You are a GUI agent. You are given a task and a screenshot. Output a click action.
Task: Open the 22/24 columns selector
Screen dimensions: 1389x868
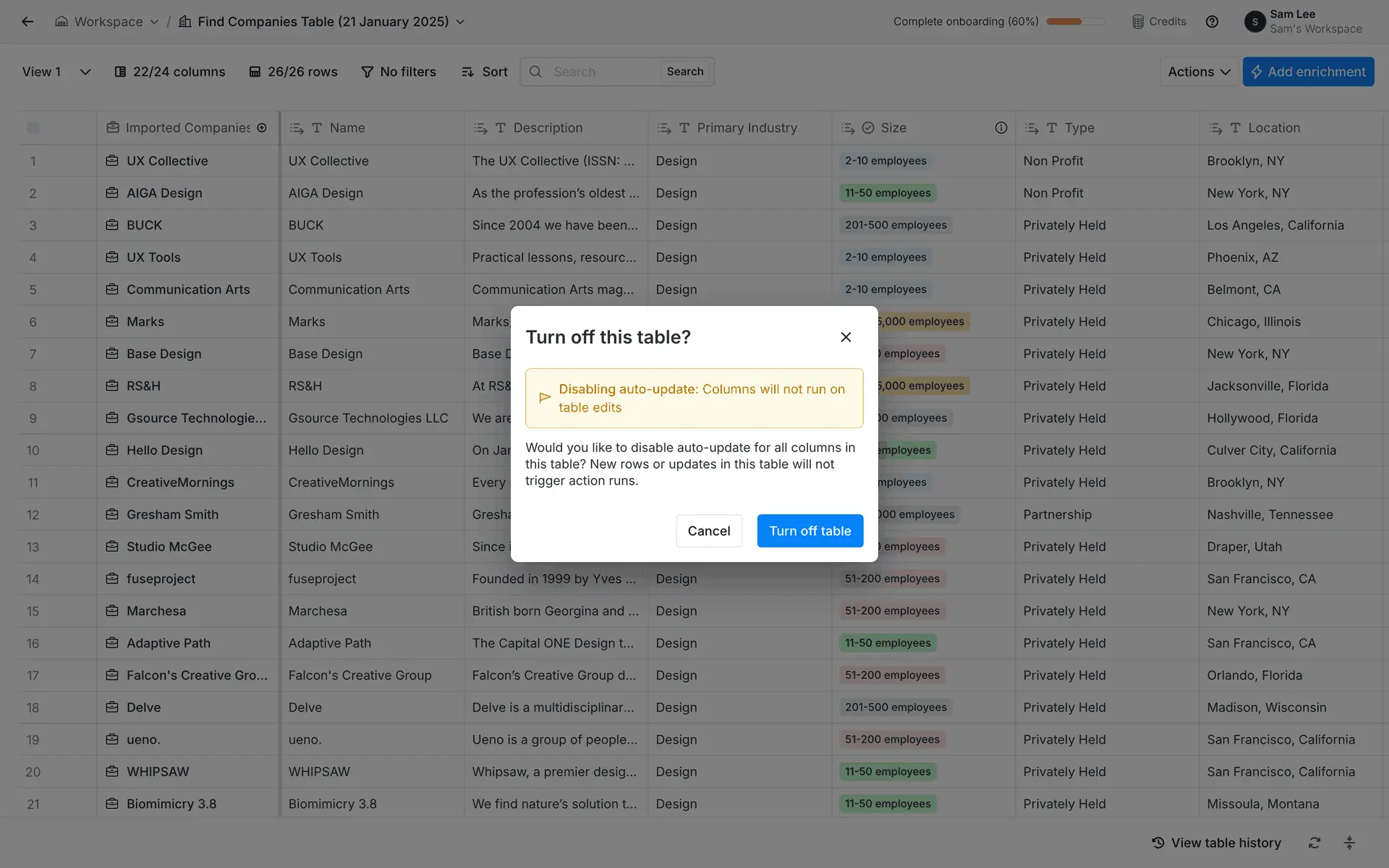pos(170,72)
